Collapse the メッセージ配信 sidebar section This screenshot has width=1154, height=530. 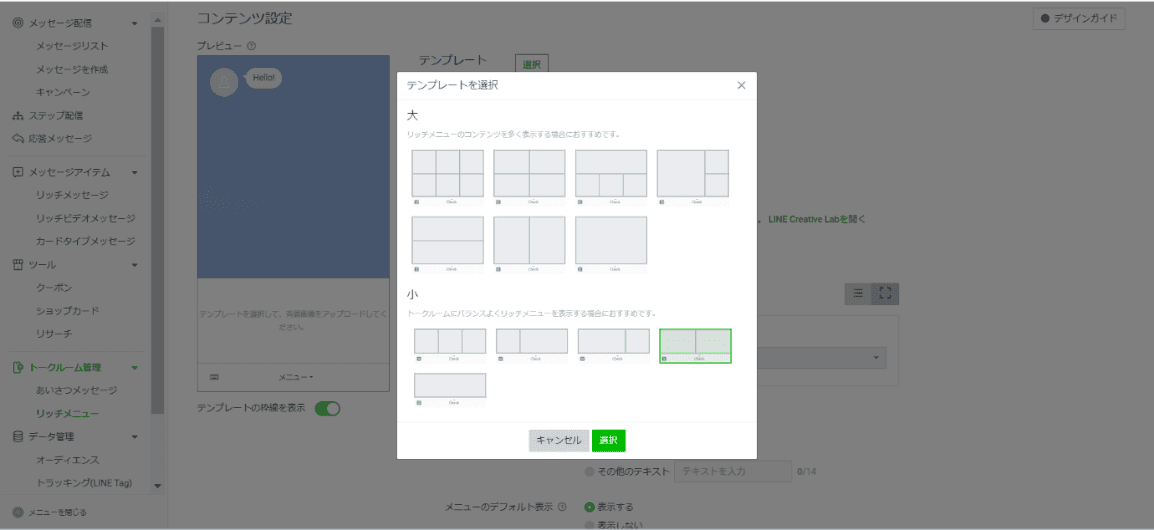135,22
